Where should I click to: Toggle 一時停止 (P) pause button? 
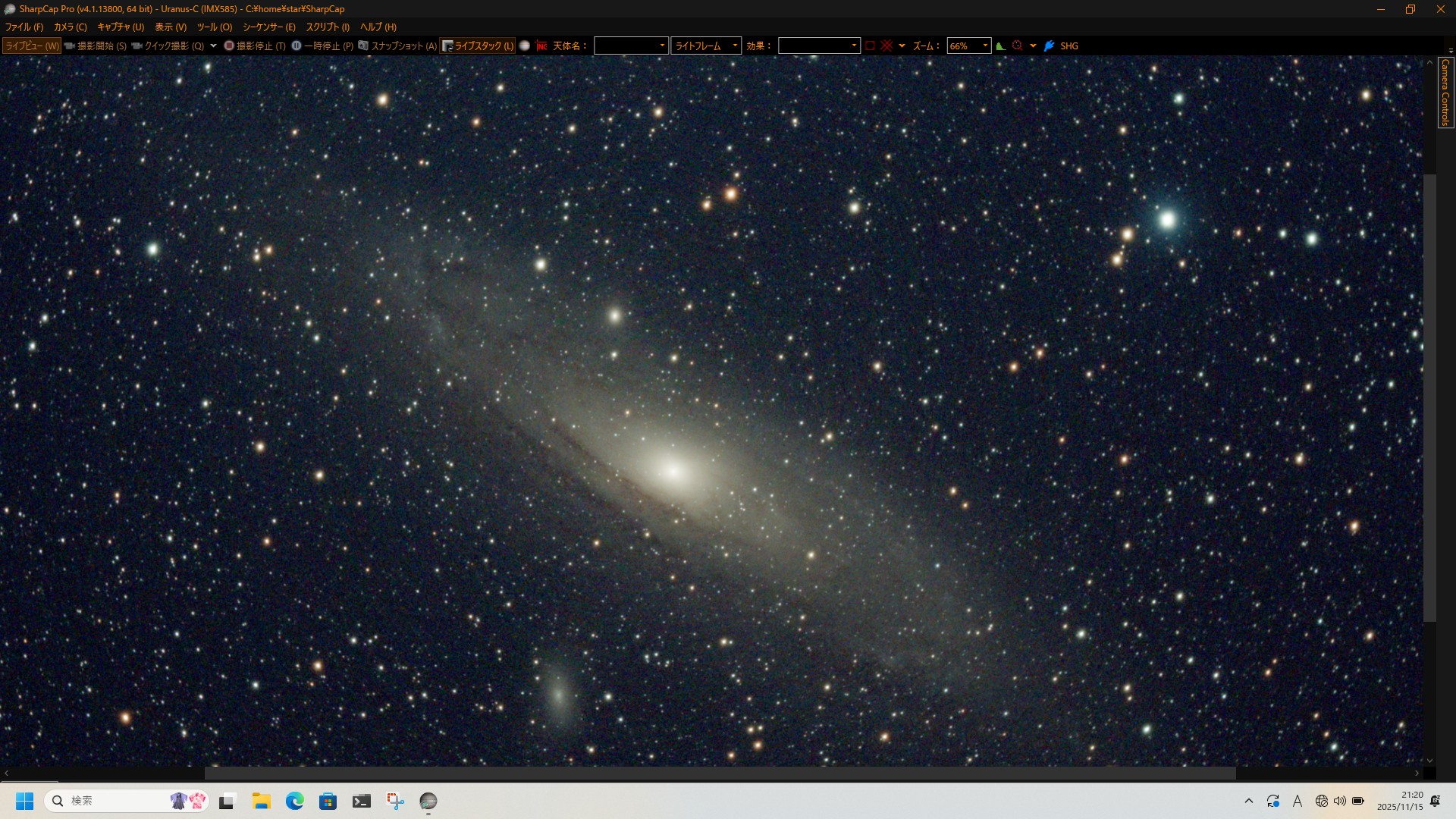pos(322,45)
